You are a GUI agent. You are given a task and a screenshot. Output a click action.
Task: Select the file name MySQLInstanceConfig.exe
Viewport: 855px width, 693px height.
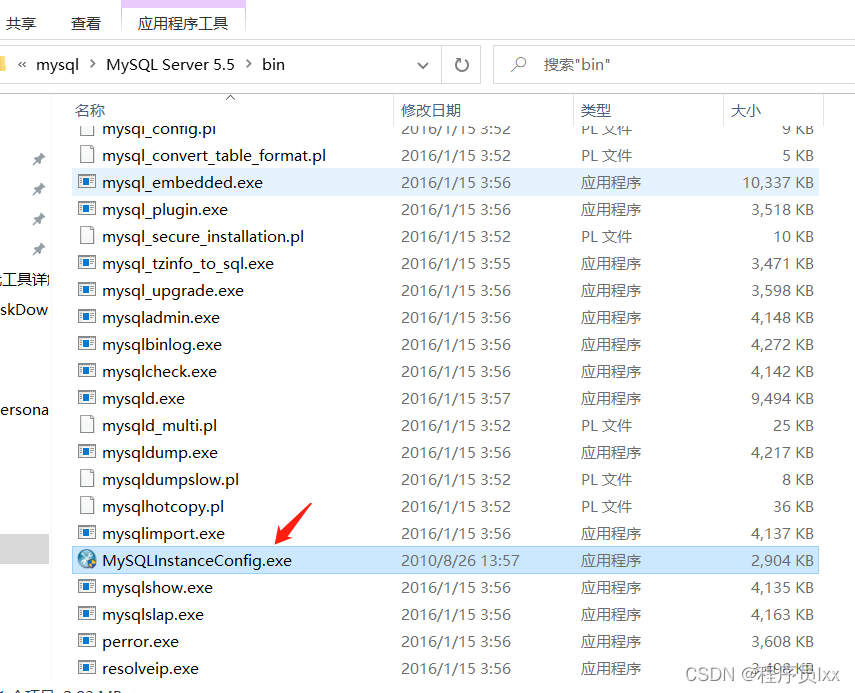click(x=197, y=561)
